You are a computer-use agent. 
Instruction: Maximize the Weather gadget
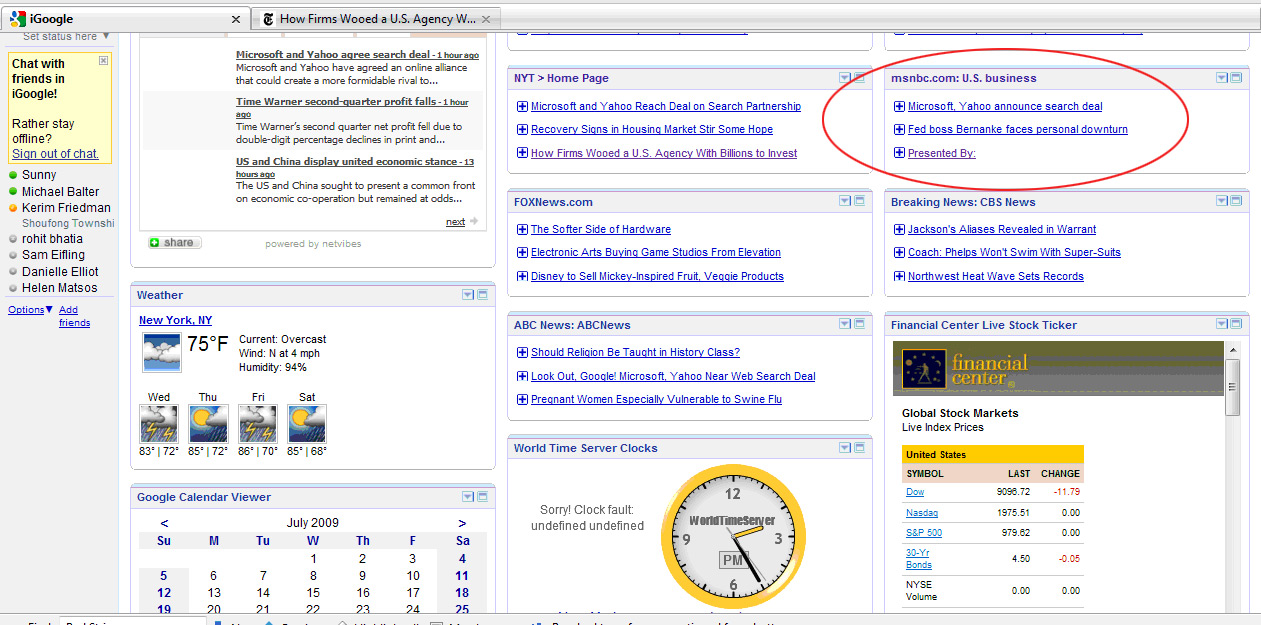coord(482,295)
